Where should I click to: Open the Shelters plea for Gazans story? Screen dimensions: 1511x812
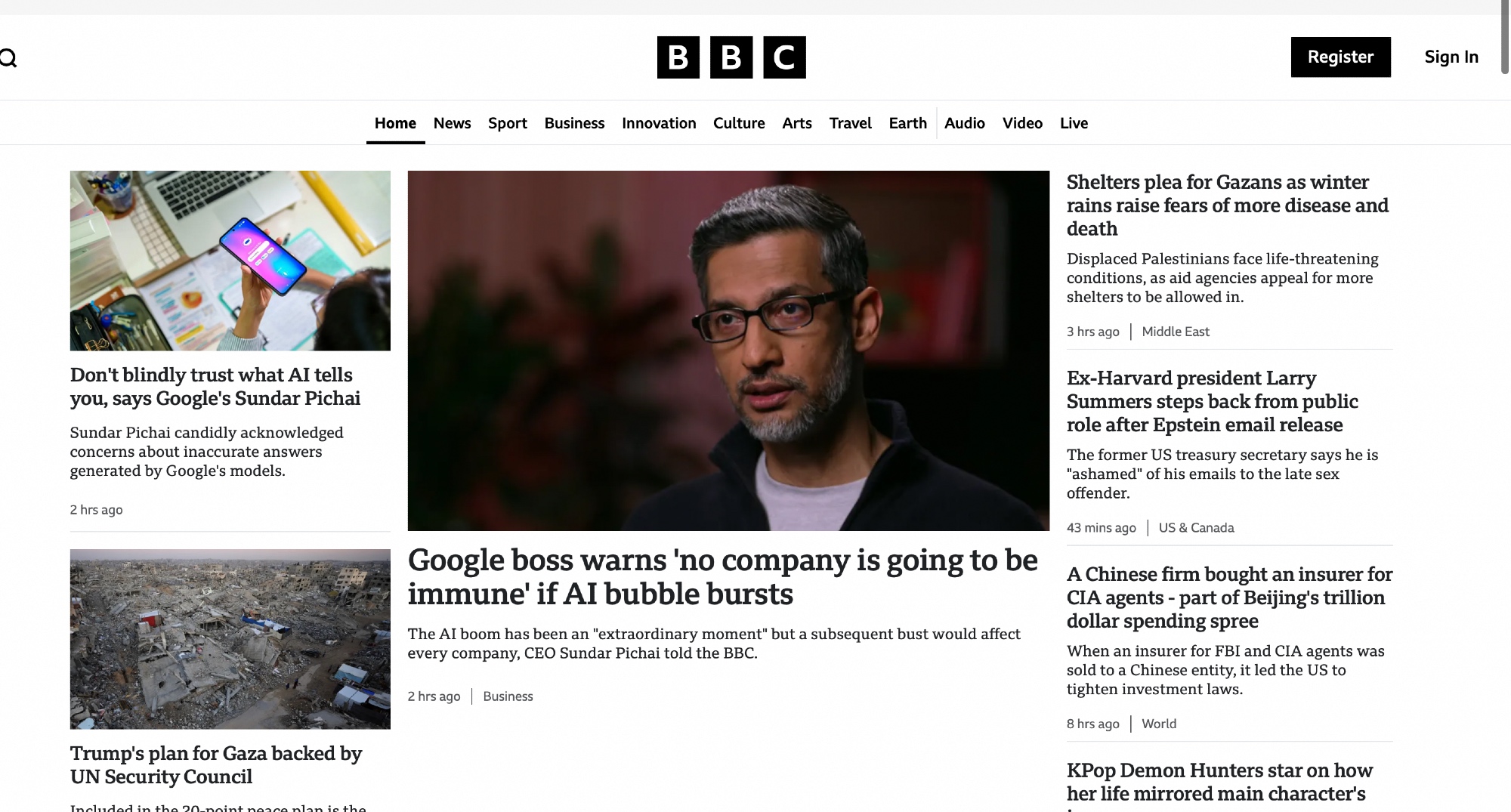pyautogui.click(x=1227, y=205)
